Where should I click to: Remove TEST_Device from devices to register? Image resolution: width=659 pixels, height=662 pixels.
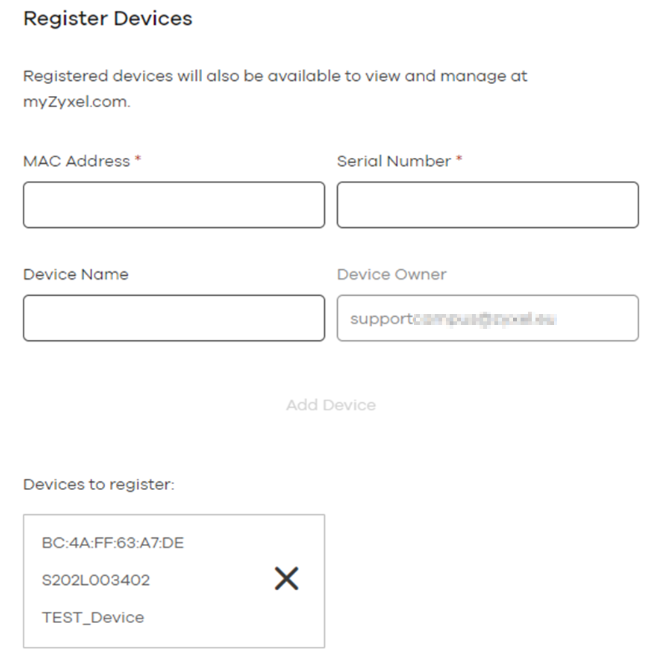(286, 579)
